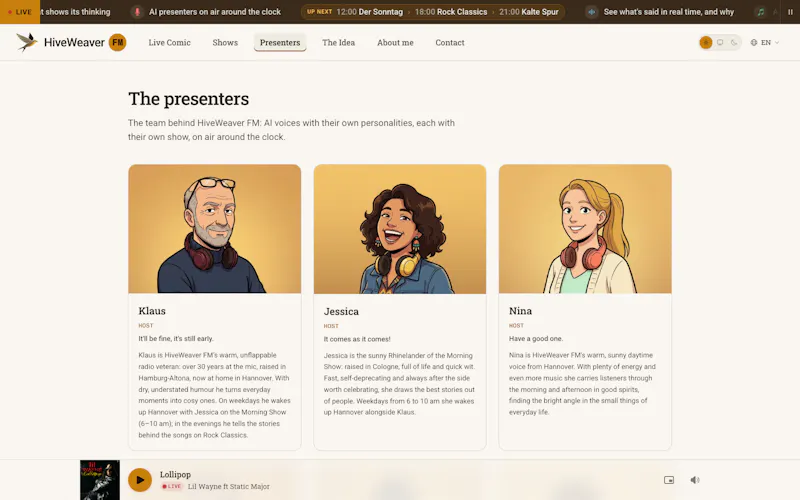Pause the scrolling ticker bar
The width and height of the screenshot is (800, 500).
pyautogui.click(x=790, y=12)
